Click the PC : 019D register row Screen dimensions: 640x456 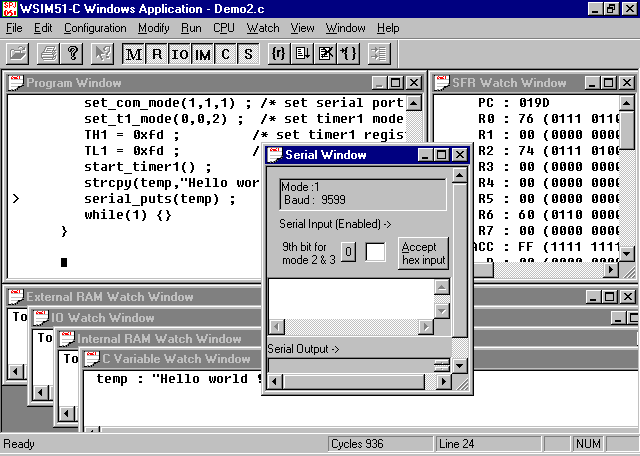(513, 102)
